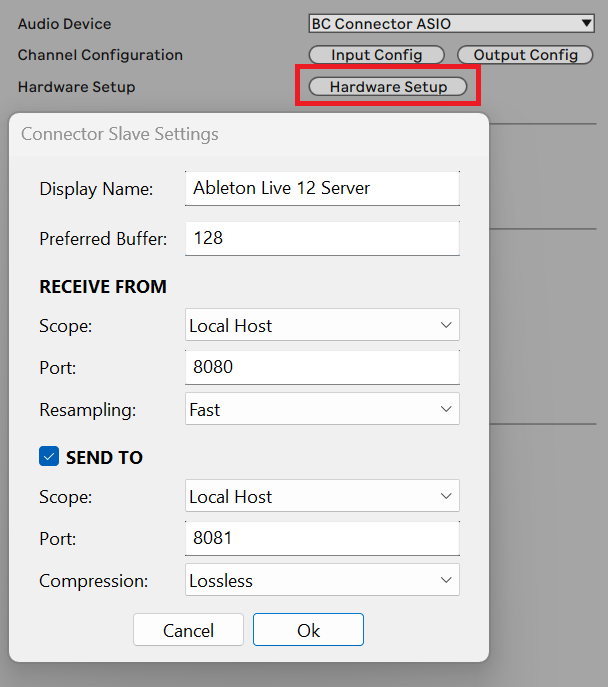
Task: Click the Display Name label text
Action: [x=96, y=189]
